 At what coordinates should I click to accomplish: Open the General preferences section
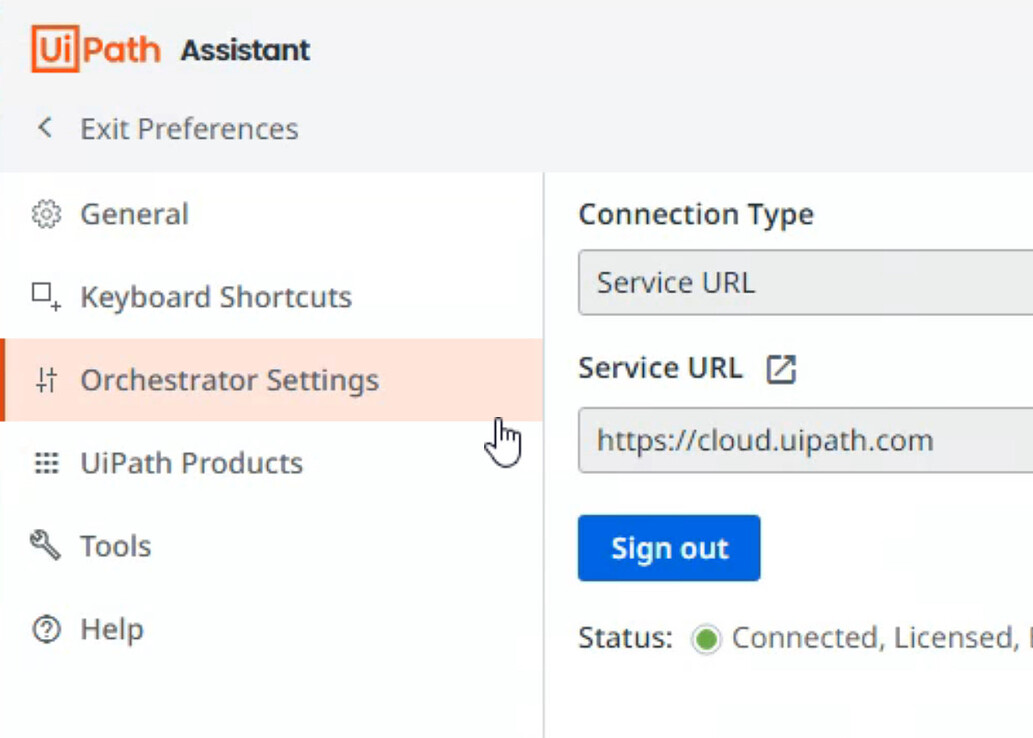click(134, 213)
